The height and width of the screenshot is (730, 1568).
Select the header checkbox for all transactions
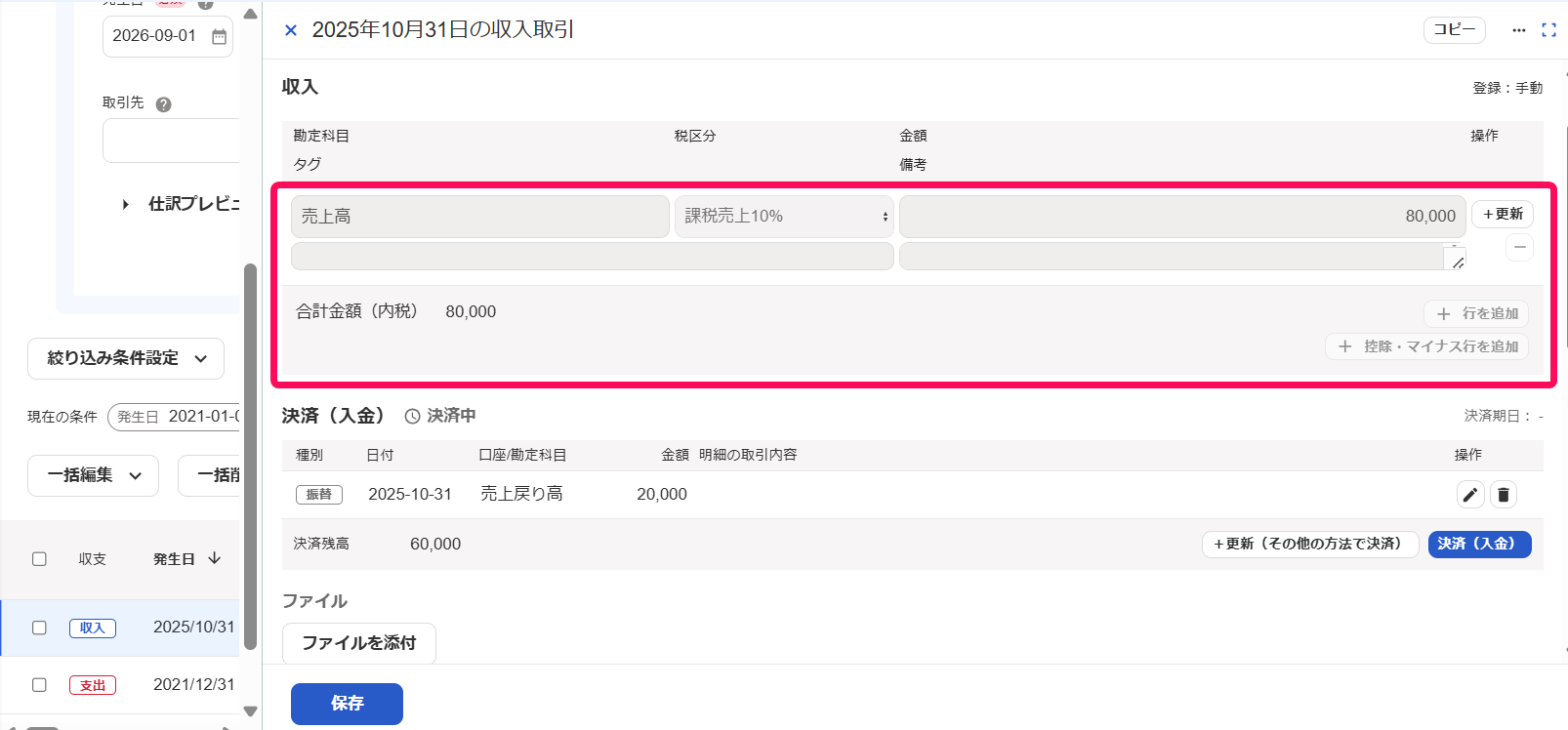[x=39, y=559]
